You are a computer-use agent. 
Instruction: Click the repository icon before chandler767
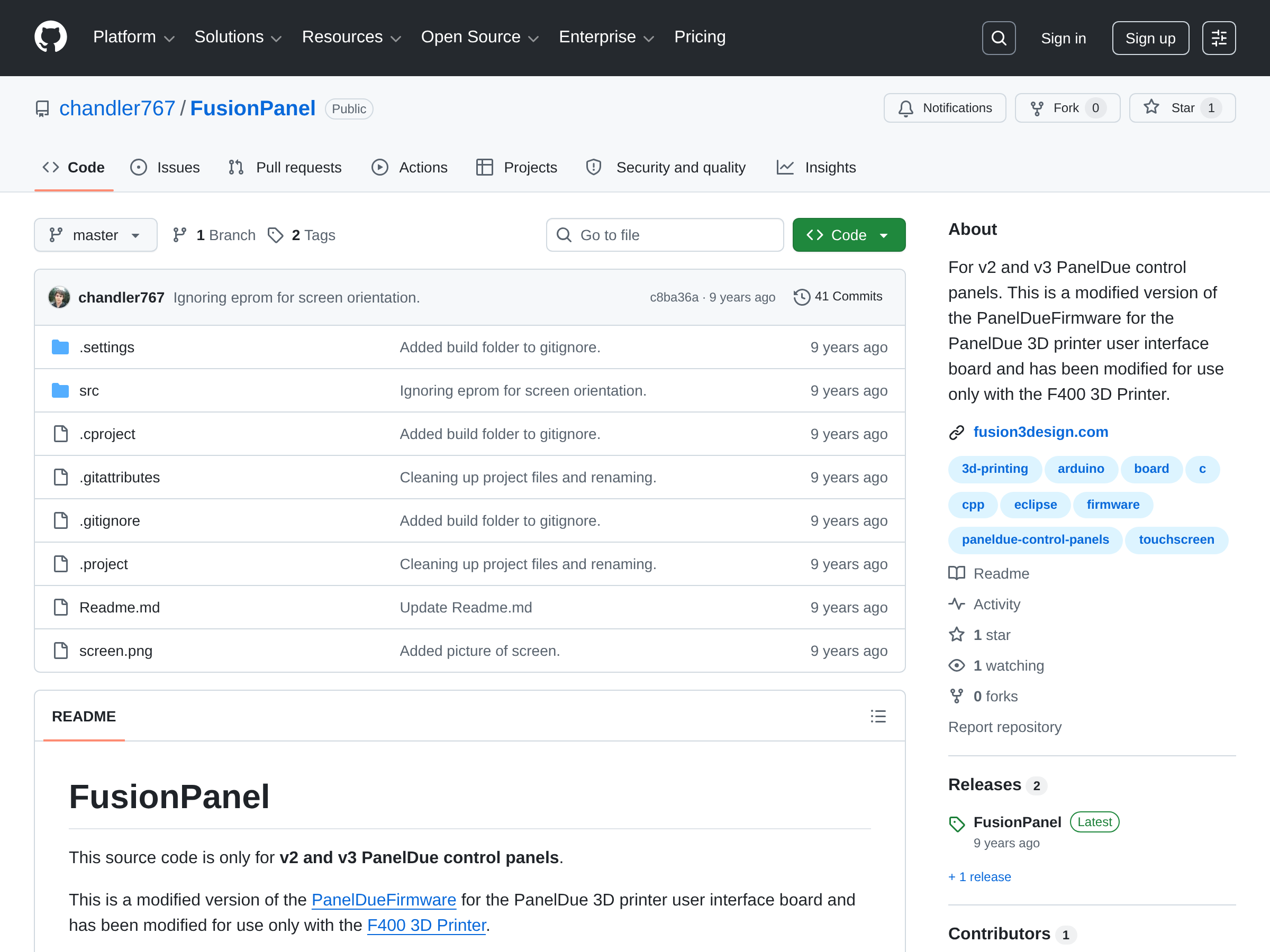click(x=42, y=108)
